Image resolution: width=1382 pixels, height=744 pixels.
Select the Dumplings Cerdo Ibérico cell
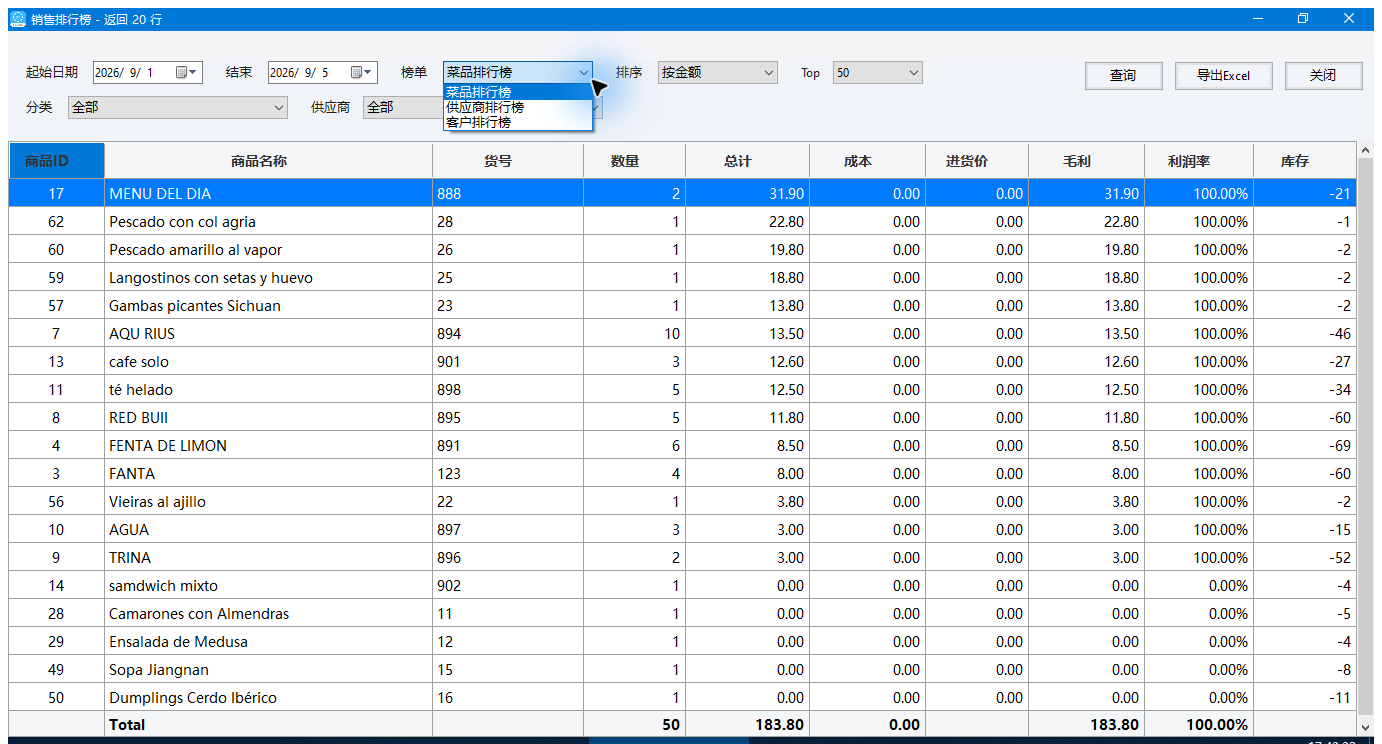coord(268,698)
